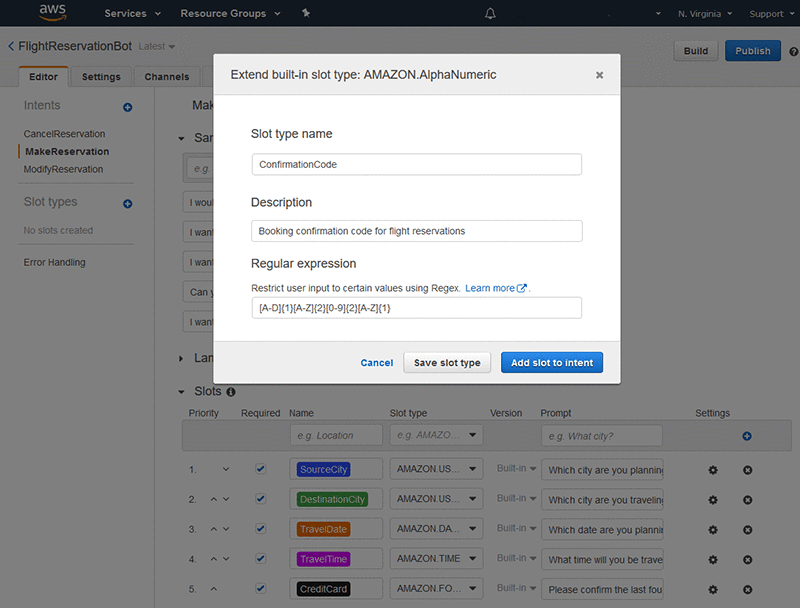This screenshot has width=800, height=608.
Task: Toggle Required checkbox for TravelTime
Action: pos(261,559)
